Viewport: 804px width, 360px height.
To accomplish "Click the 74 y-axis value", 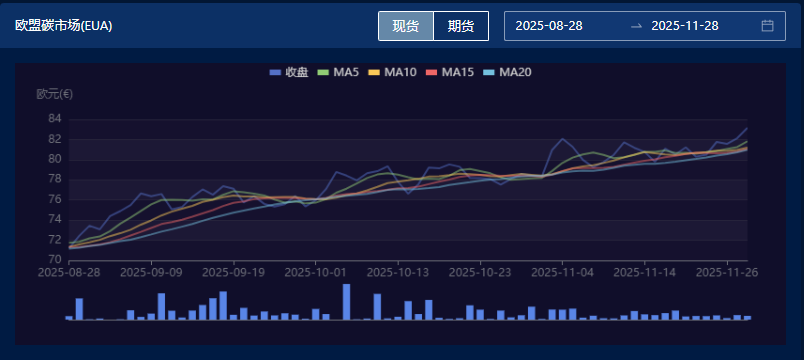I will 55,220.
